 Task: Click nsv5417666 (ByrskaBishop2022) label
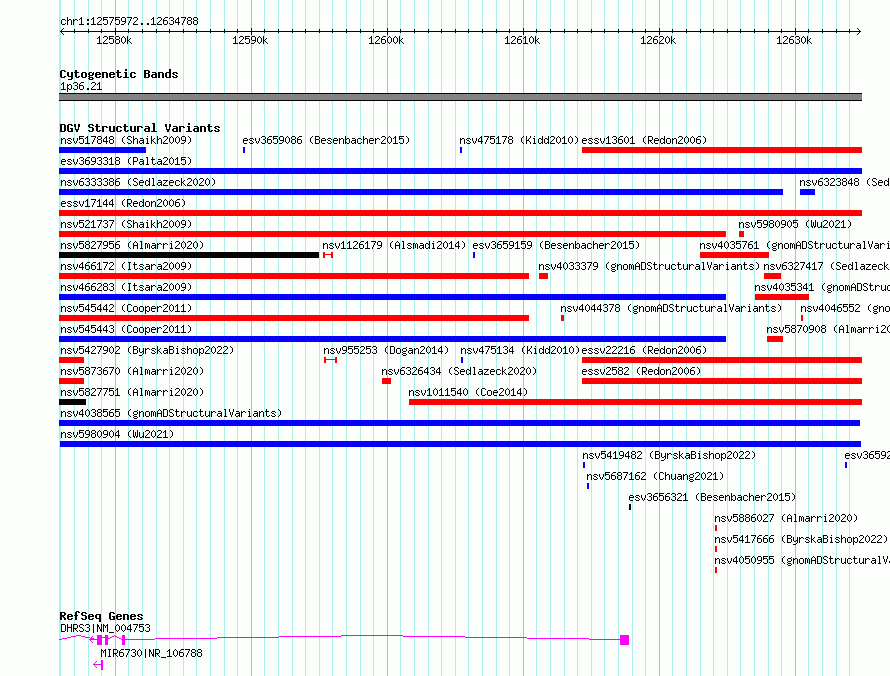coord(801,539)
